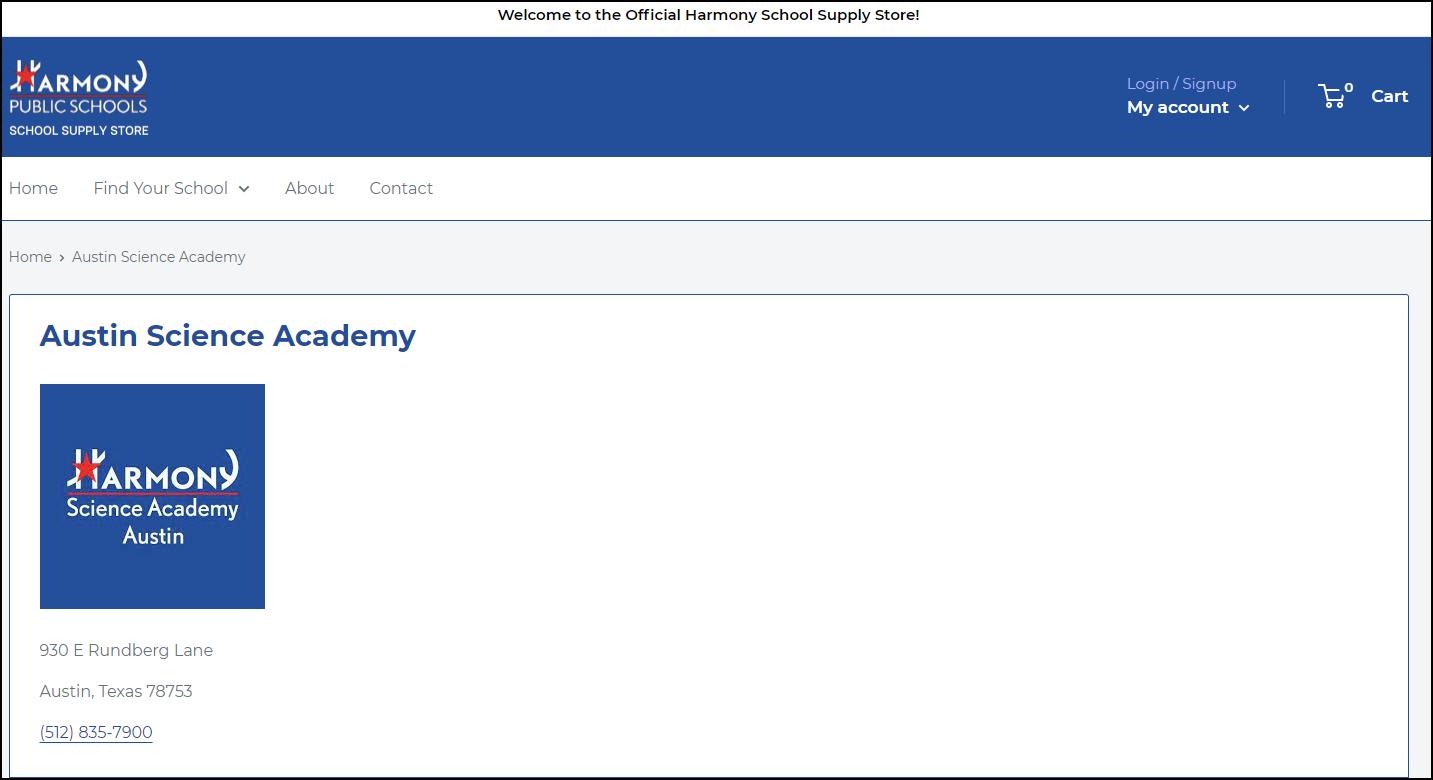Select the Austin Science Academy heading
This screenshot has width=1433, height=780.
[228, 336]
